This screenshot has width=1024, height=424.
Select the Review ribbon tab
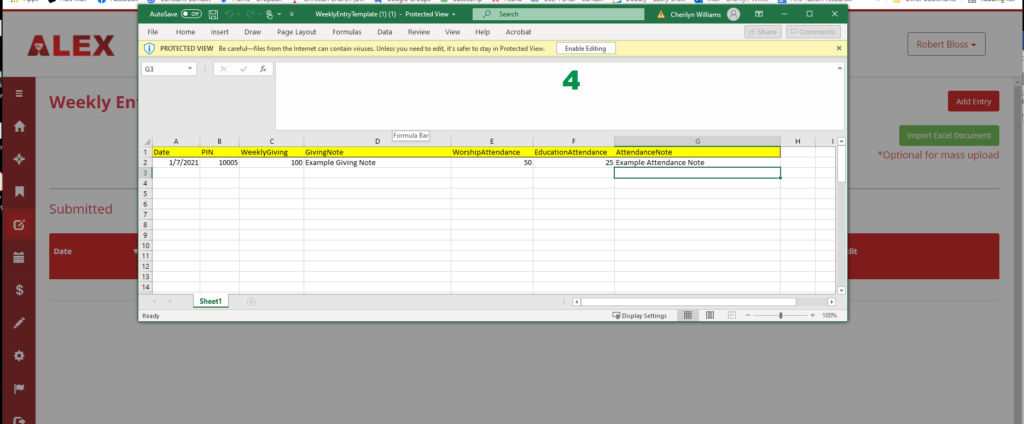pos(419,32)
